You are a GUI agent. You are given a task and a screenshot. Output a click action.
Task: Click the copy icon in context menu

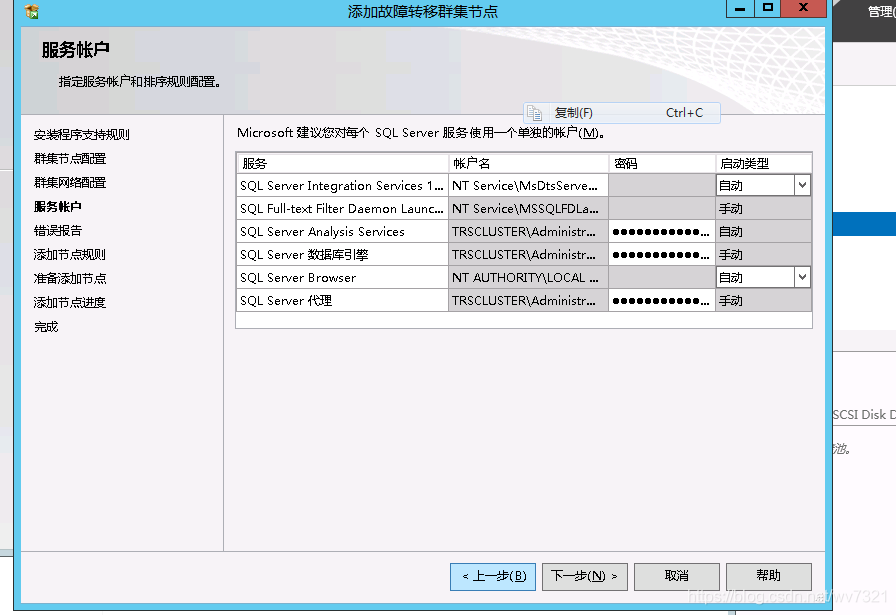click(534, 113)
